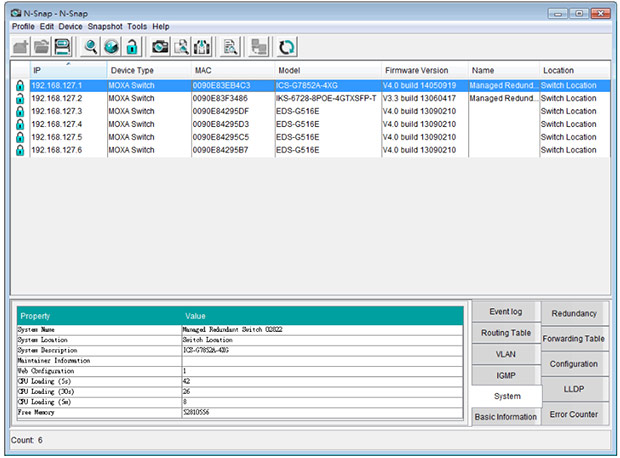Select the row with MAC 0090E84295B7

click(x=221, y=151)
